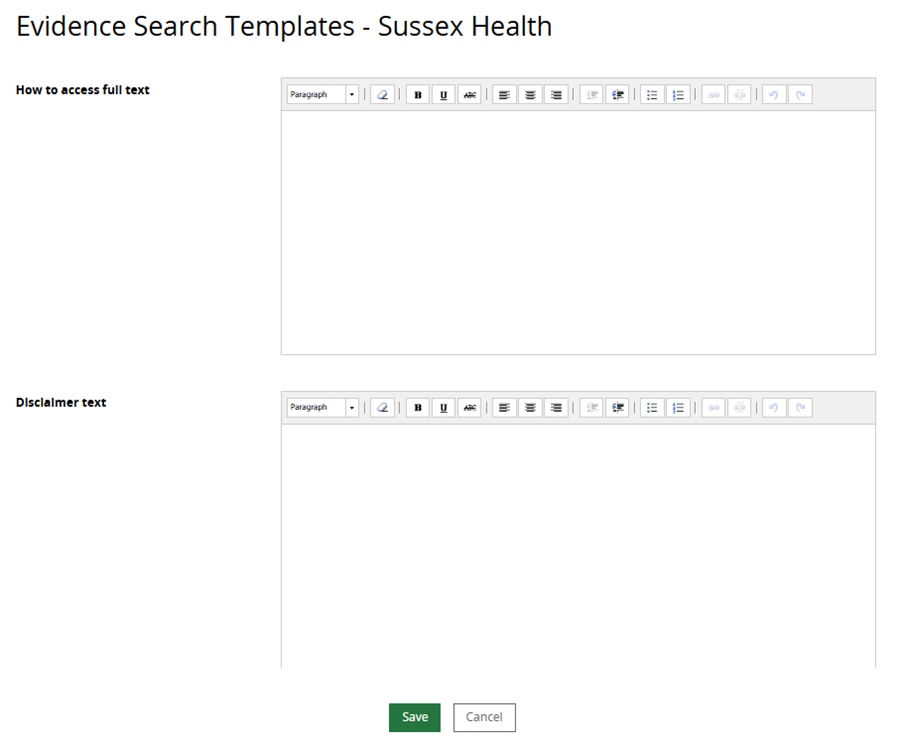Center text in How to access editor
The height and width of the screenshot is (748, 903).
click(530, 94)
